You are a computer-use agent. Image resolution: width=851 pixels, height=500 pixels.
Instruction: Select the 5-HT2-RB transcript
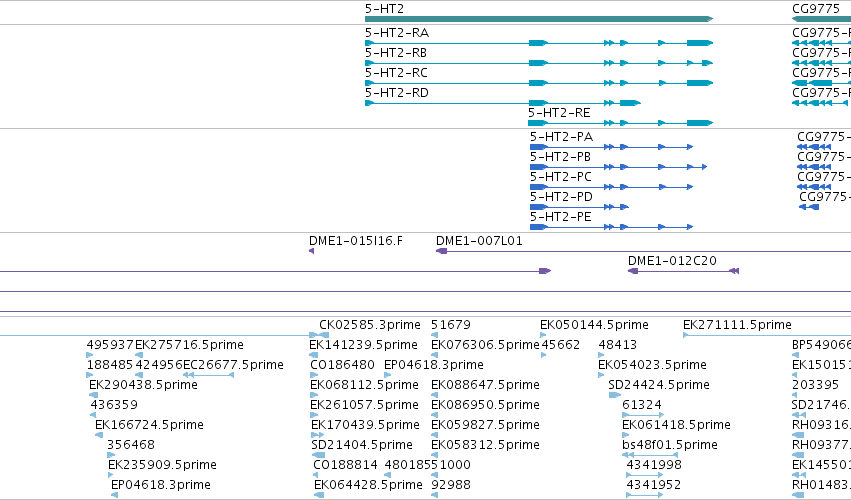pos(538,63)
